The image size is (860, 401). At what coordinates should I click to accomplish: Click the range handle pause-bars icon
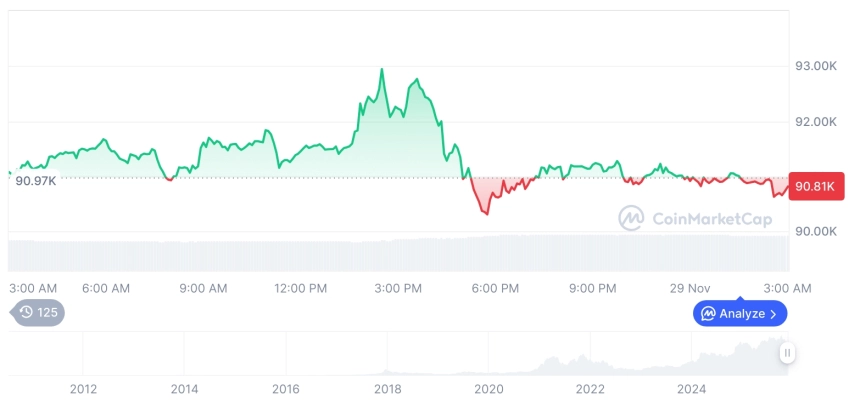788,353
